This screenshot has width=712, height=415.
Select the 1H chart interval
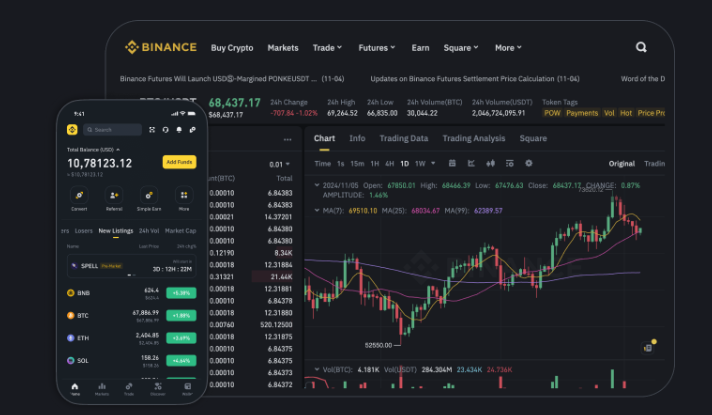tap(375, 163)
